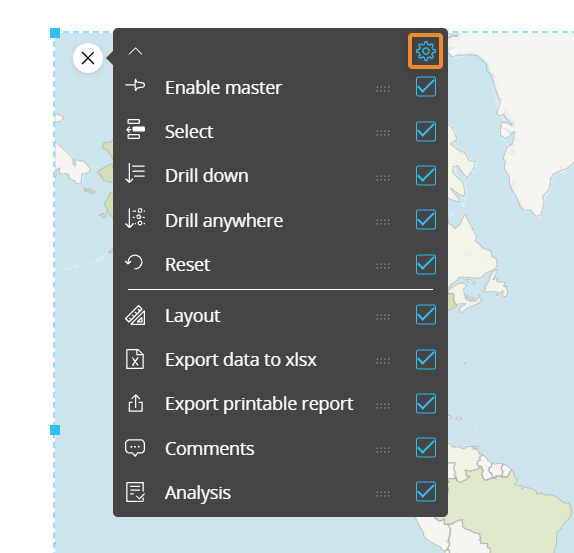574x553 pixels.
Task: Choose the Comments menu entry
Action: (x=209, y=449)
